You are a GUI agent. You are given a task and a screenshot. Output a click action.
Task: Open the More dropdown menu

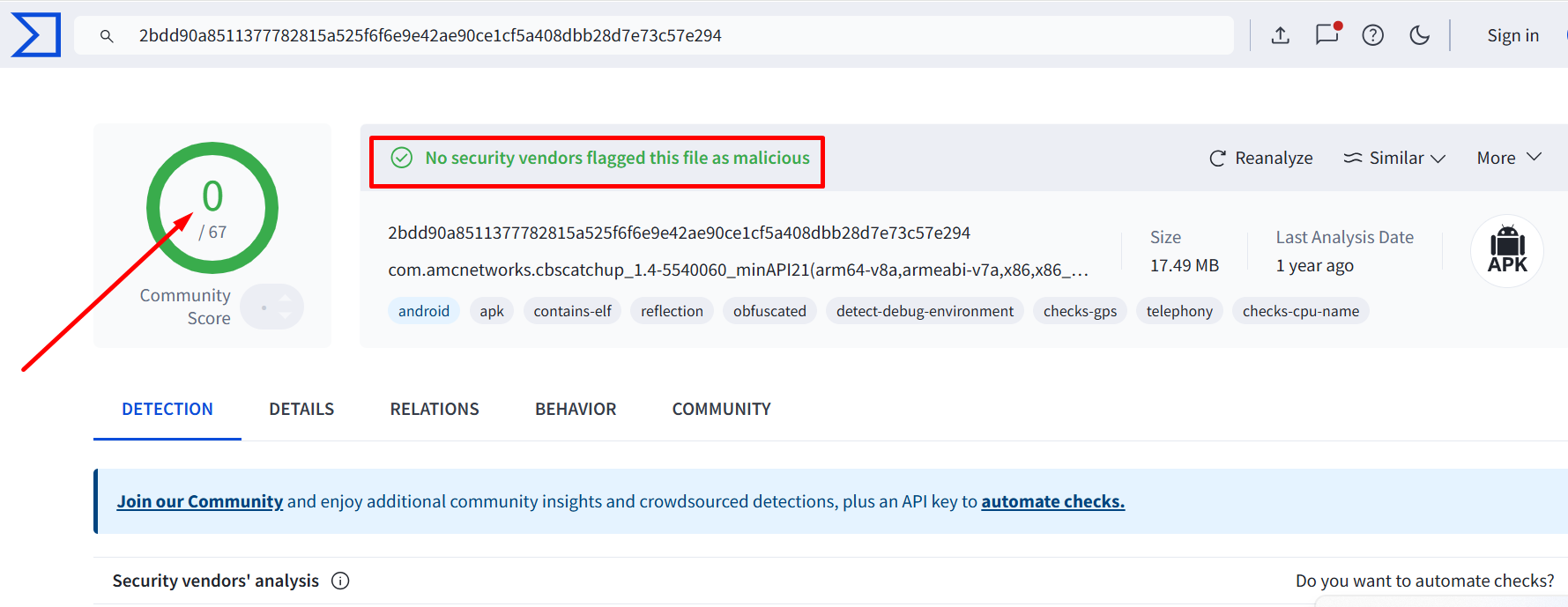pos(1509,158)
